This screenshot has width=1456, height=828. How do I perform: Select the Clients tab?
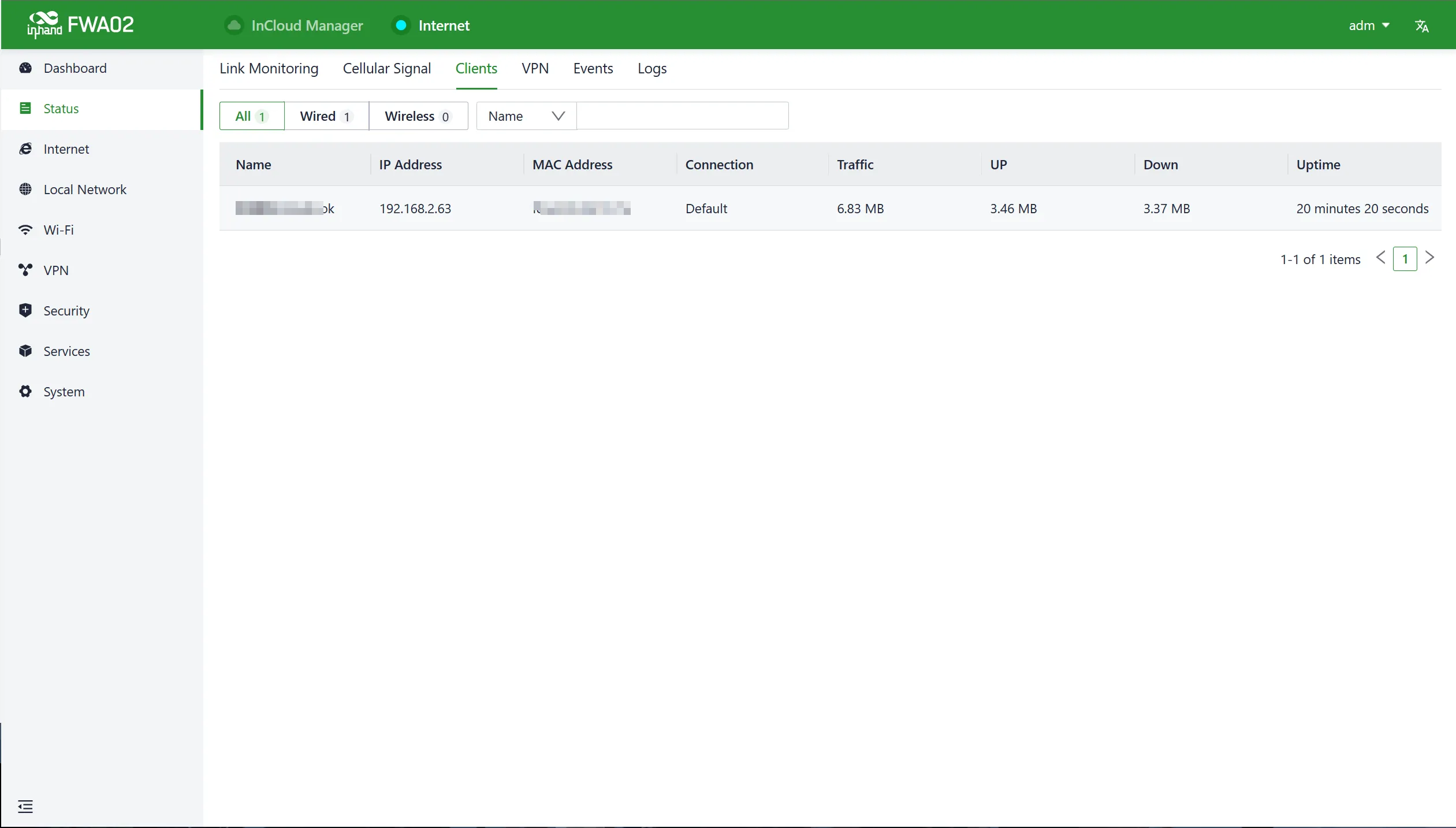[476, 69]
